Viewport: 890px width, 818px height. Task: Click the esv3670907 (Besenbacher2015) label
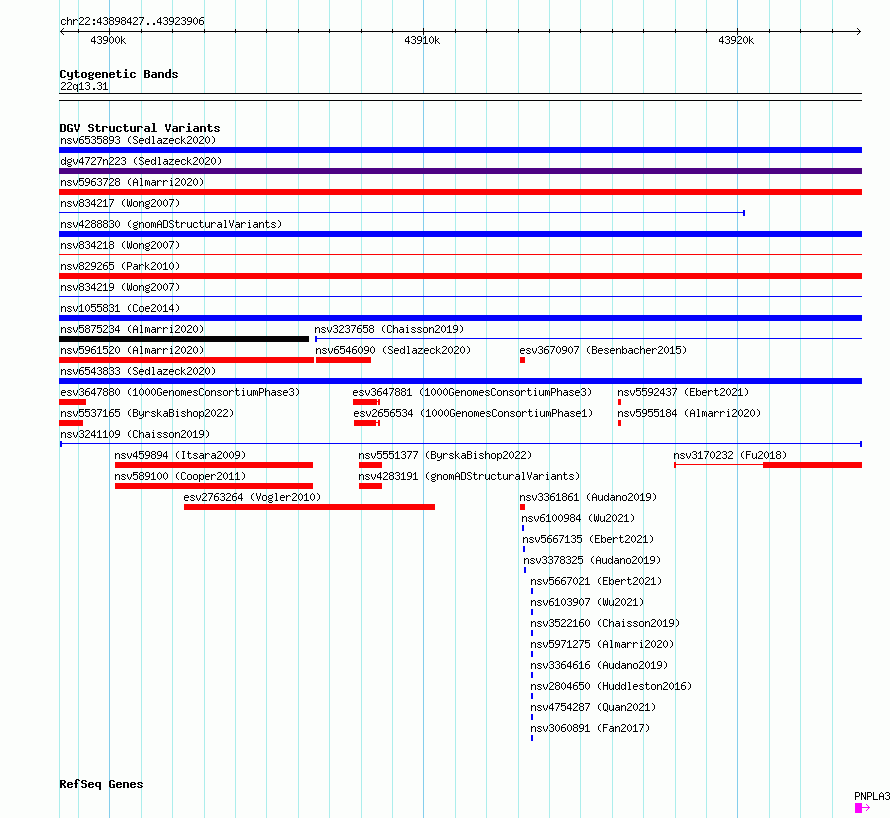603,350
